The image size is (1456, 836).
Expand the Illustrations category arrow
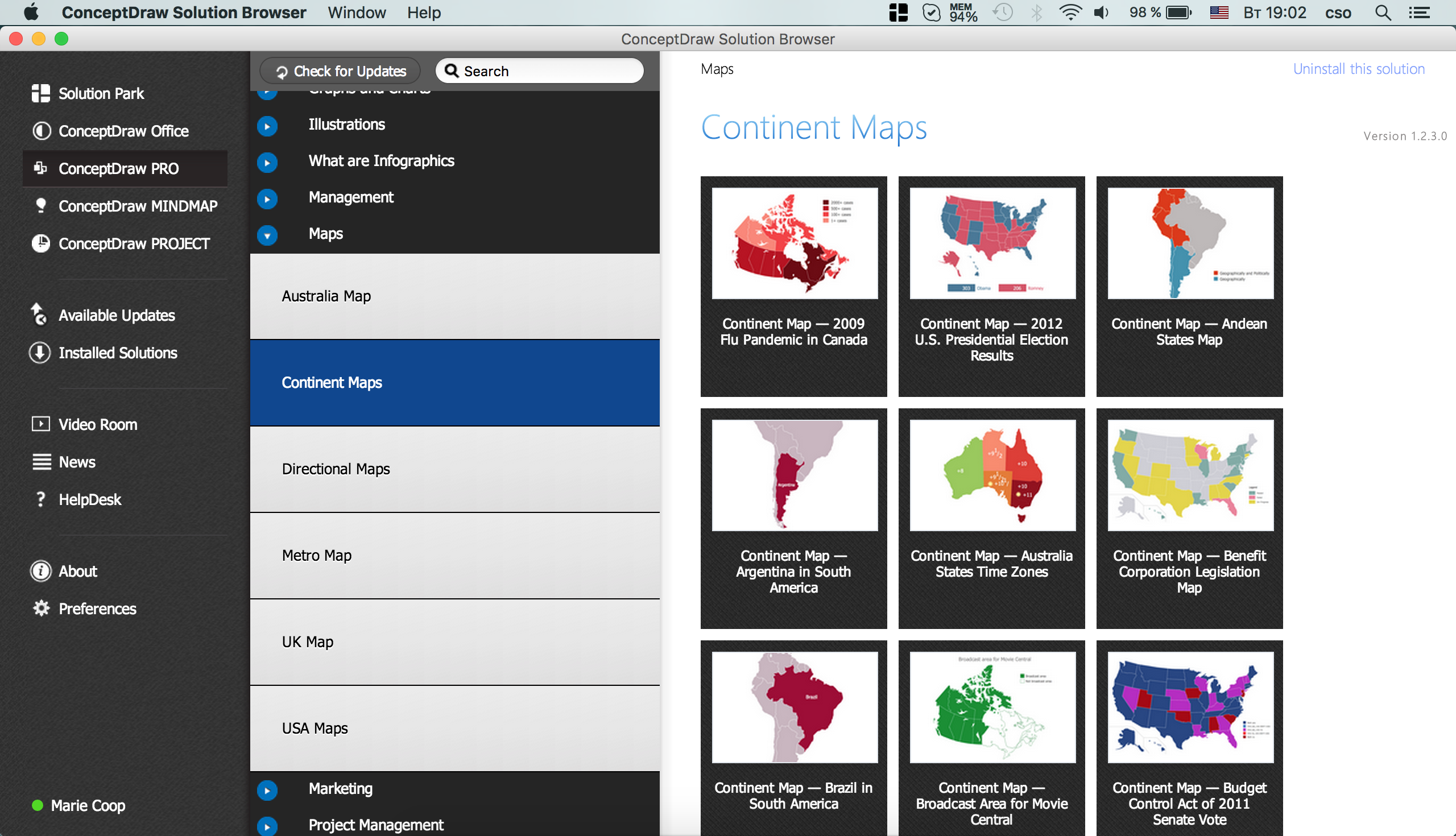(x=267, y=126)
